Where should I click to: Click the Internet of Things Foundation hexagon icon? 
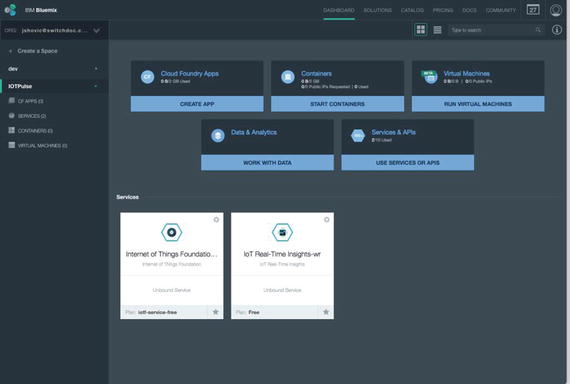tap(172, 232)
